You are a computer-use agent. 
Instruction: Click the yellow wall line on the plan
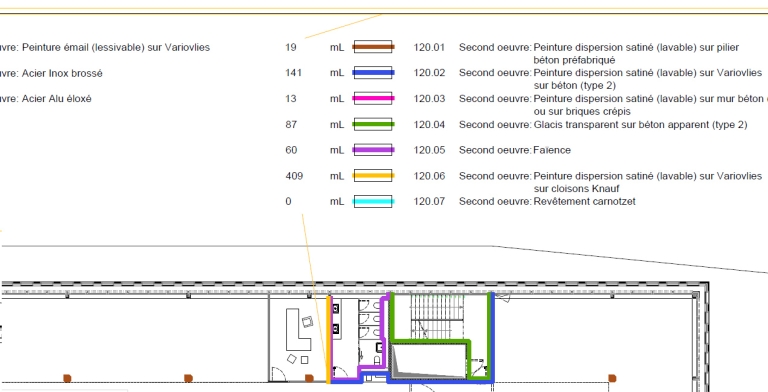pyautogui.click(x=329, y=339)
